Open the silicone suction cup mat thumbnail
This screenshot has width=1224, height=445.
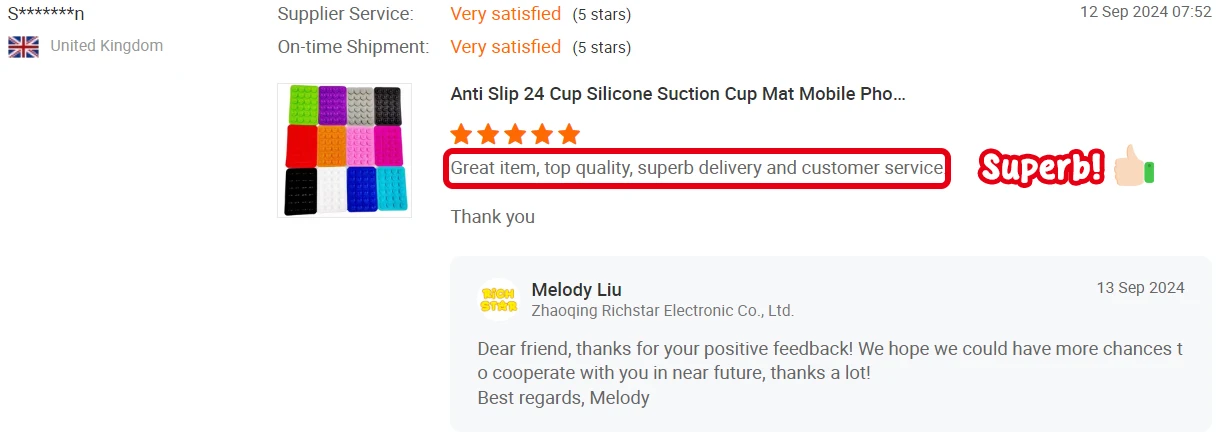[x=344, y=150]
